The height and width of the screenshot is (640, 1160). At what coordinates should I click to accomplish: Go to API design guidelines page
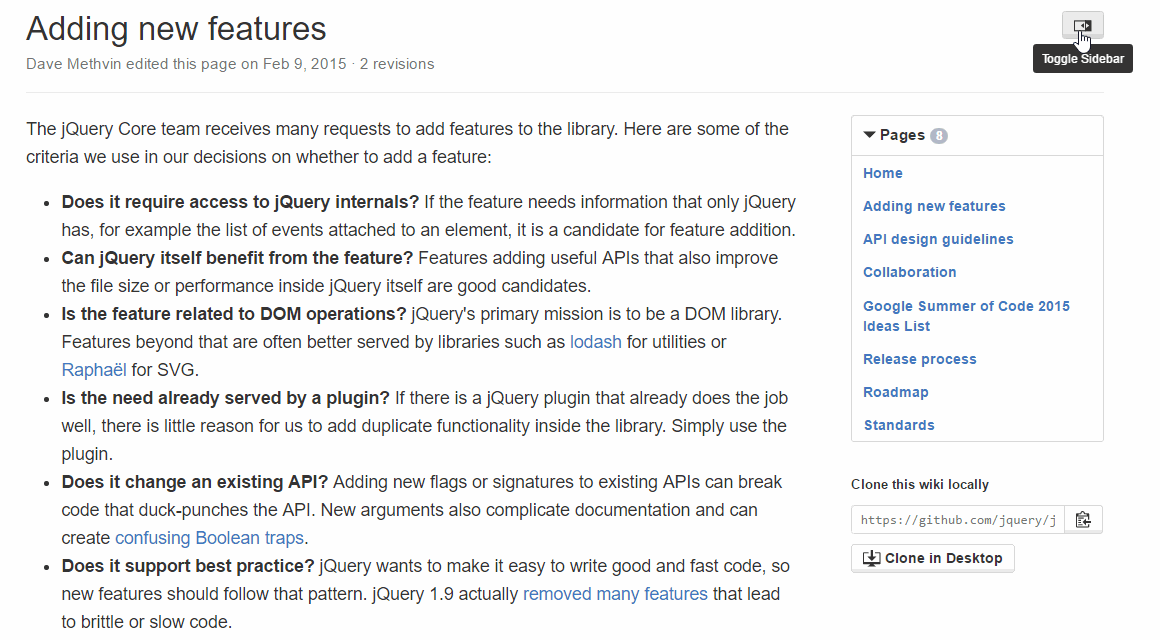coord(938,239)
